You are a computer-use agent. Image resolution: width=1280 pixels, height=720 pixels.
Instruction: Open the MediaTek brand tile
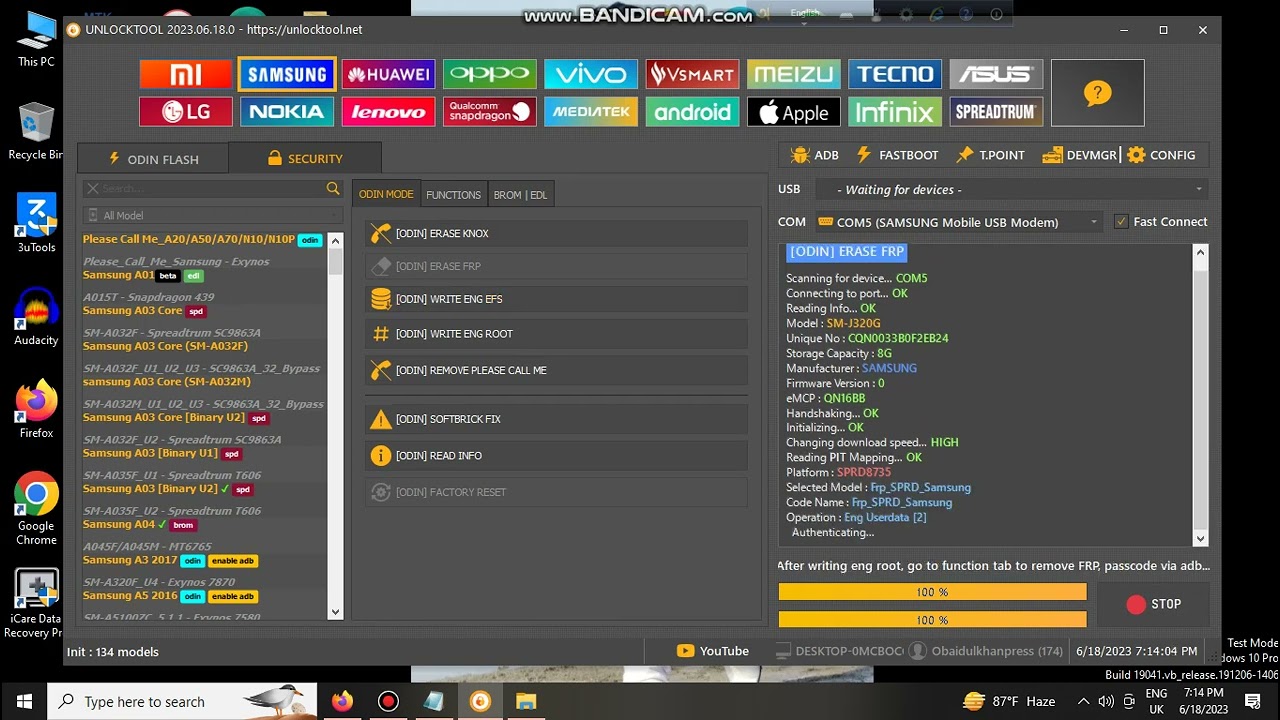coord(591,112)
